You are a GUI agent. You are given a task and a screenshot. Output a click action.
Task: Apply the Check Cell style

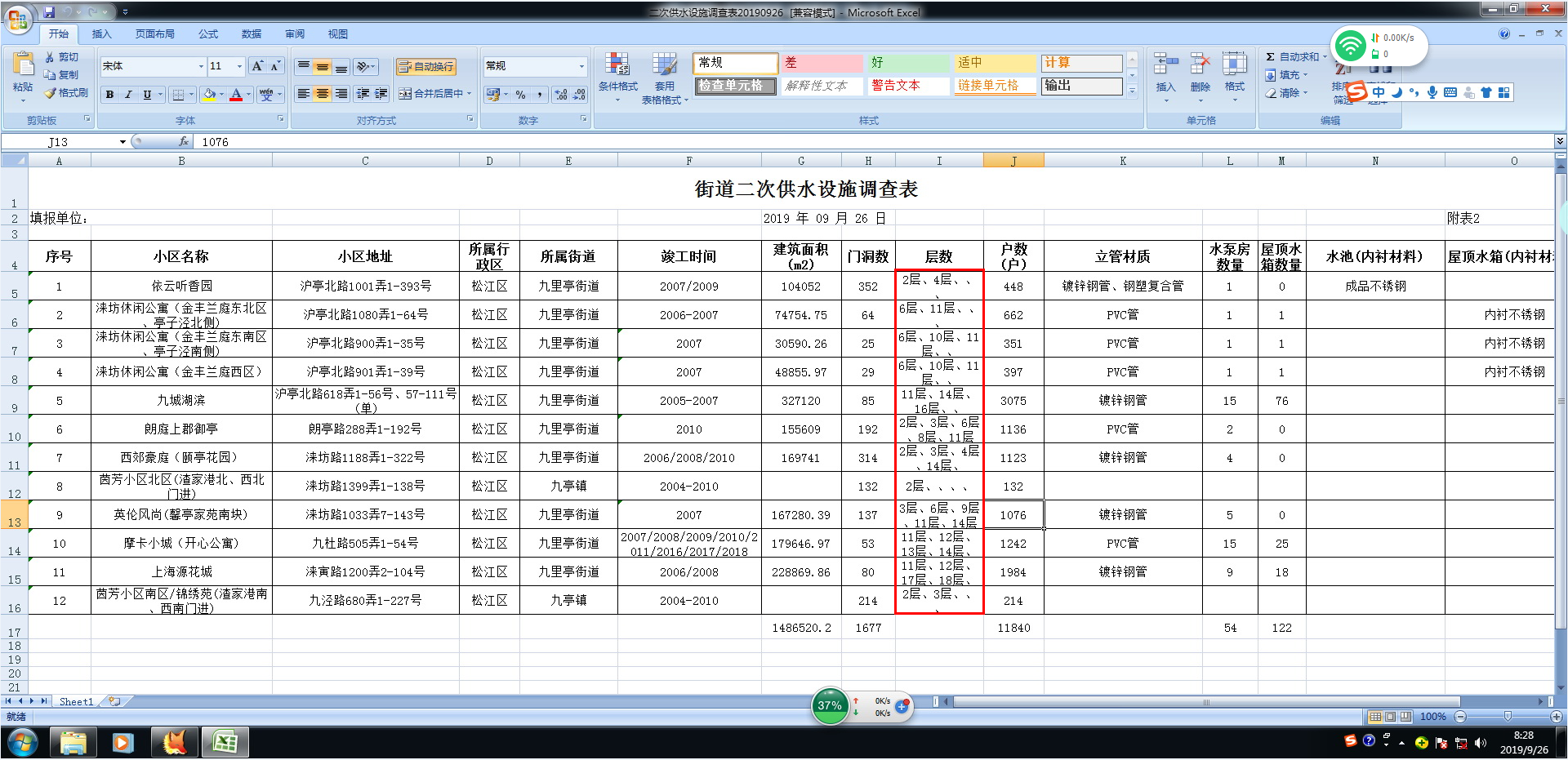tap(734, 86)
